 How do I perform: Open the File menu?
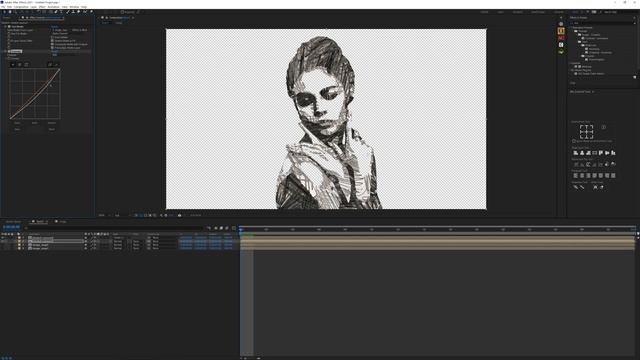tap(3, 7)
